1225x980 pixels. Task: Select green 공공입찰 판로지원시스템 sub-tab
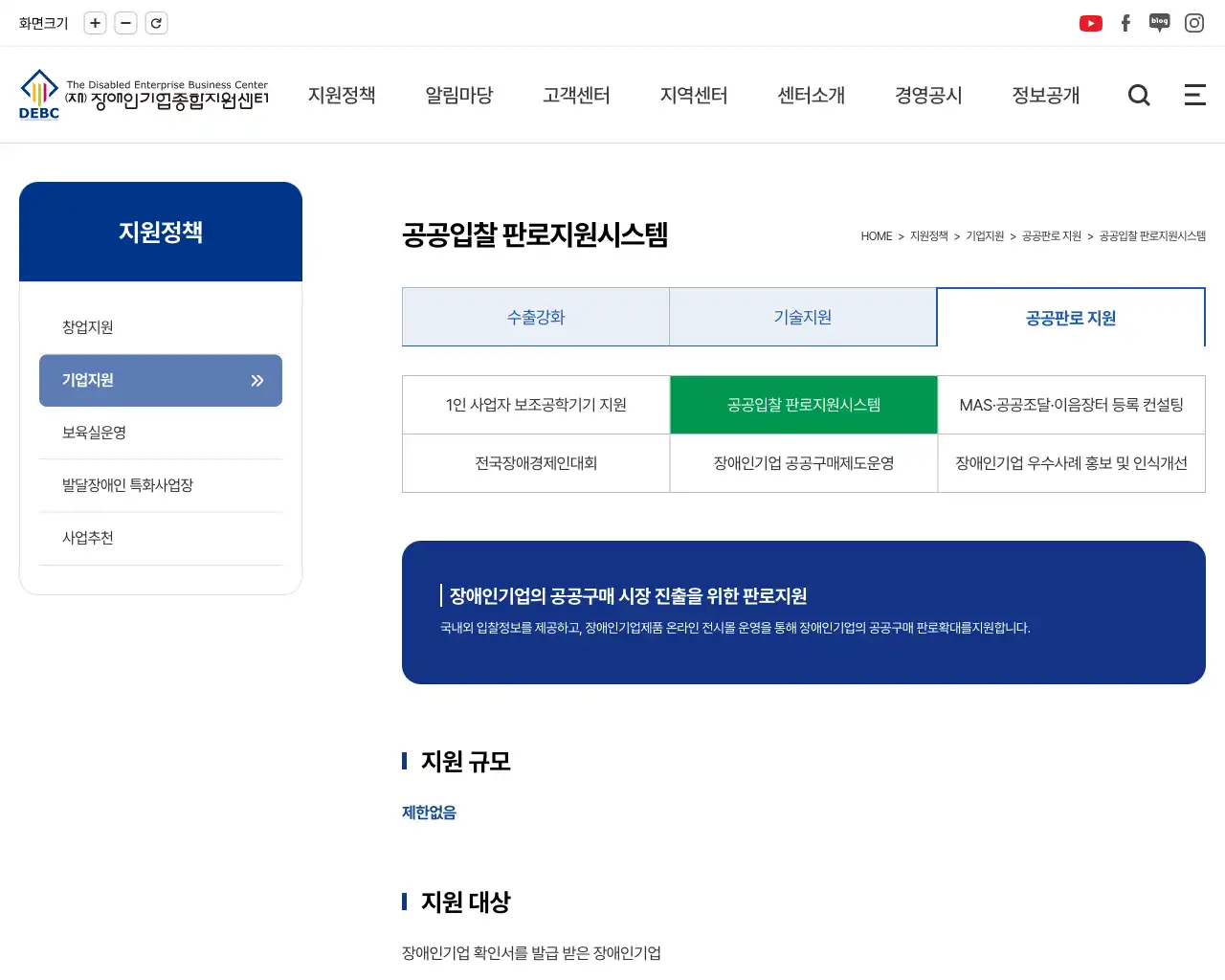(804, 405)
